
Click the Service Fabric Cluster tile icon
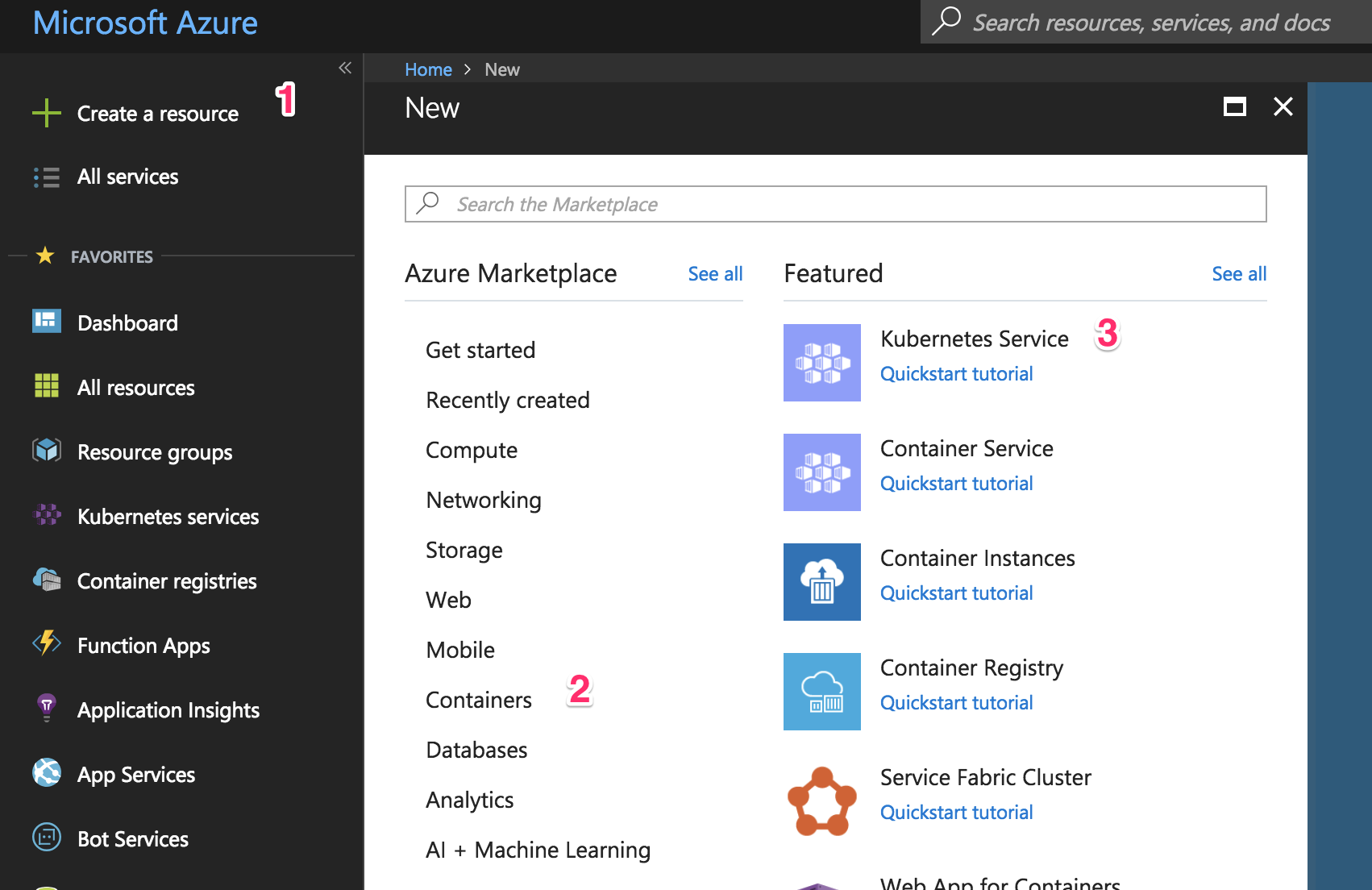[822, 801]
